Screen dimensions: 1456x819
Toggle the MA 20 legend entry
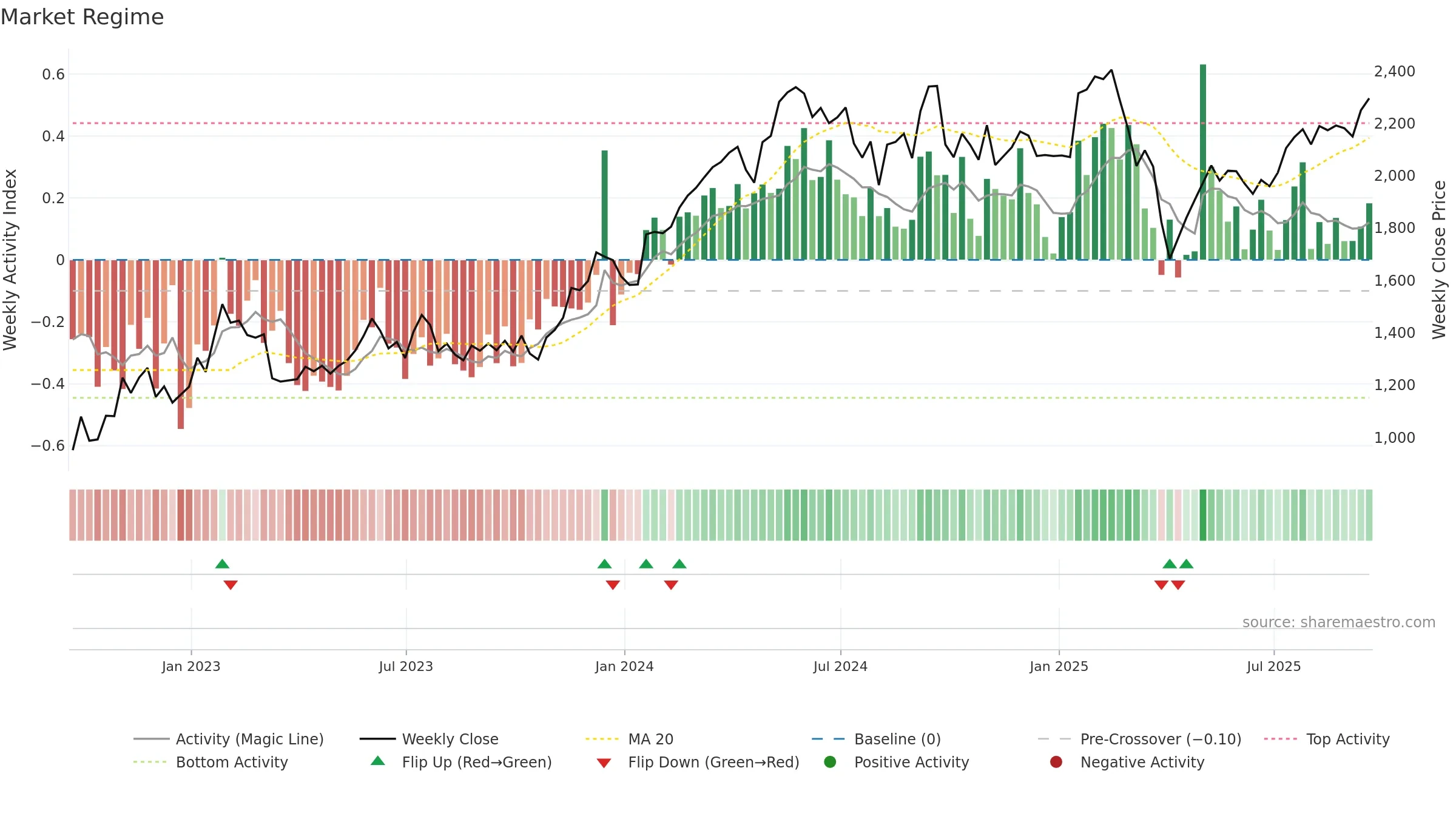point(629,739)
